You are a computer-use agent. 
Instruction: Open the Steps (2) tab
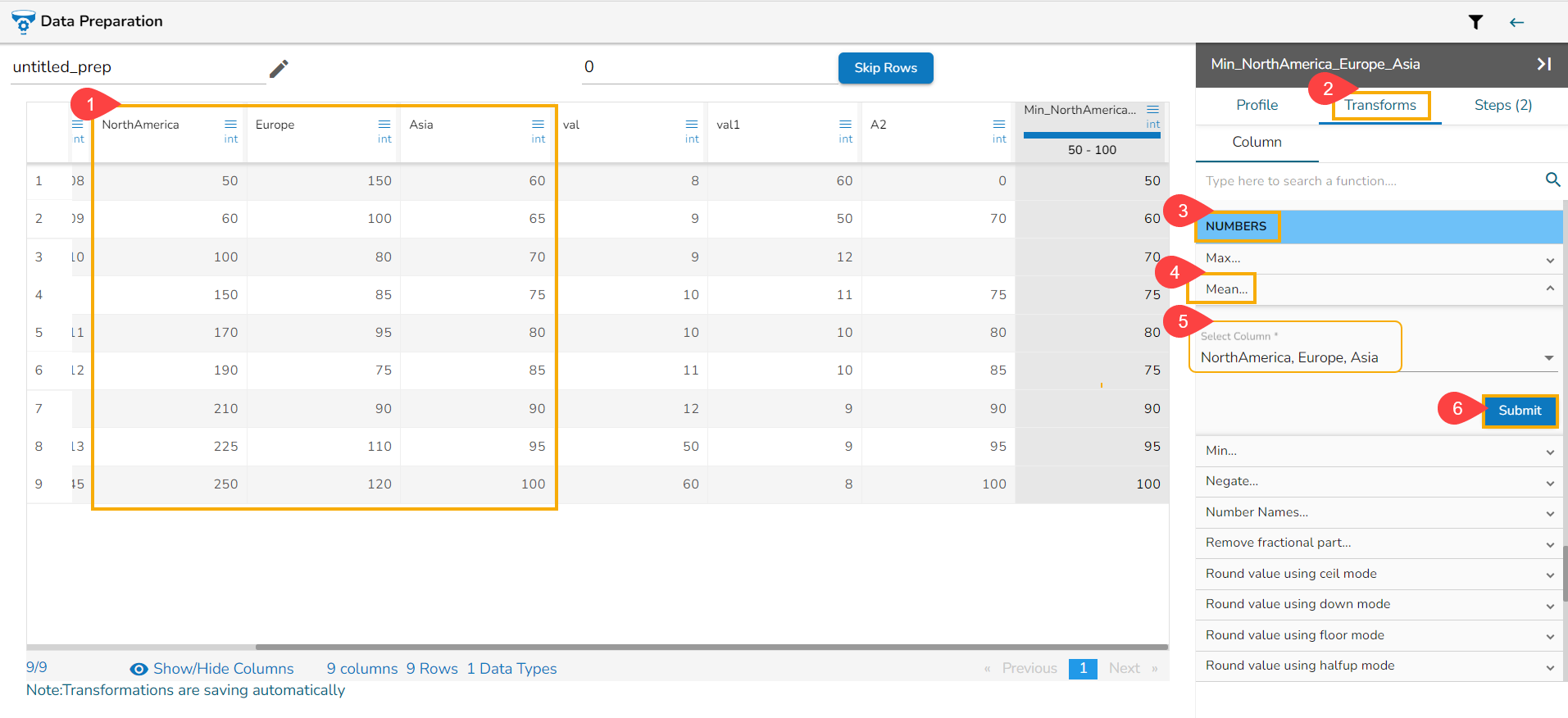pyautogui.click(x=1502, y=105)
